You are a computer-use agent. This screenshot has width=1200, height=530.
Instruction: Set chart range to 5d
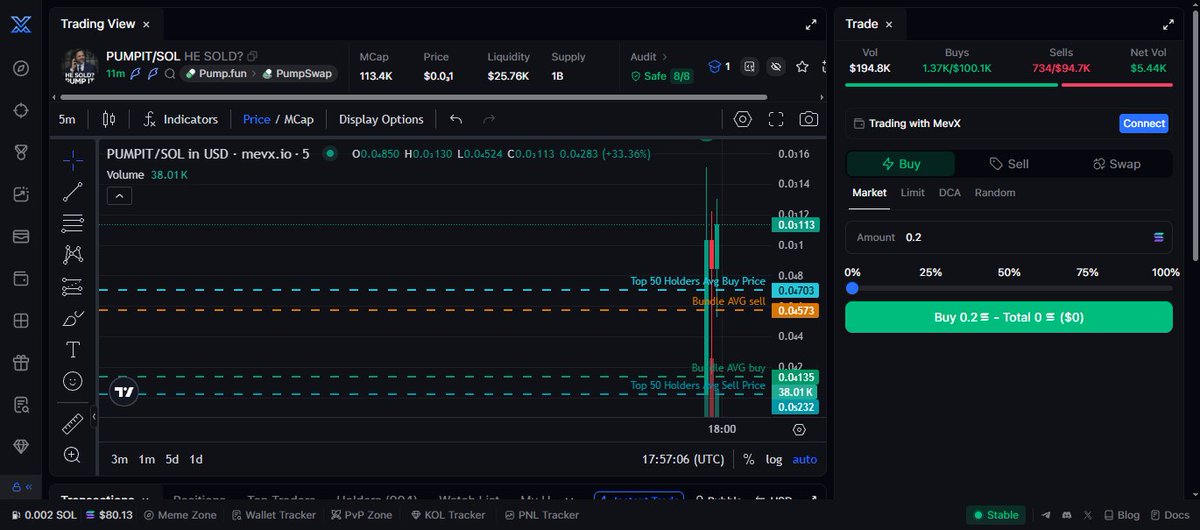point(172,459)
